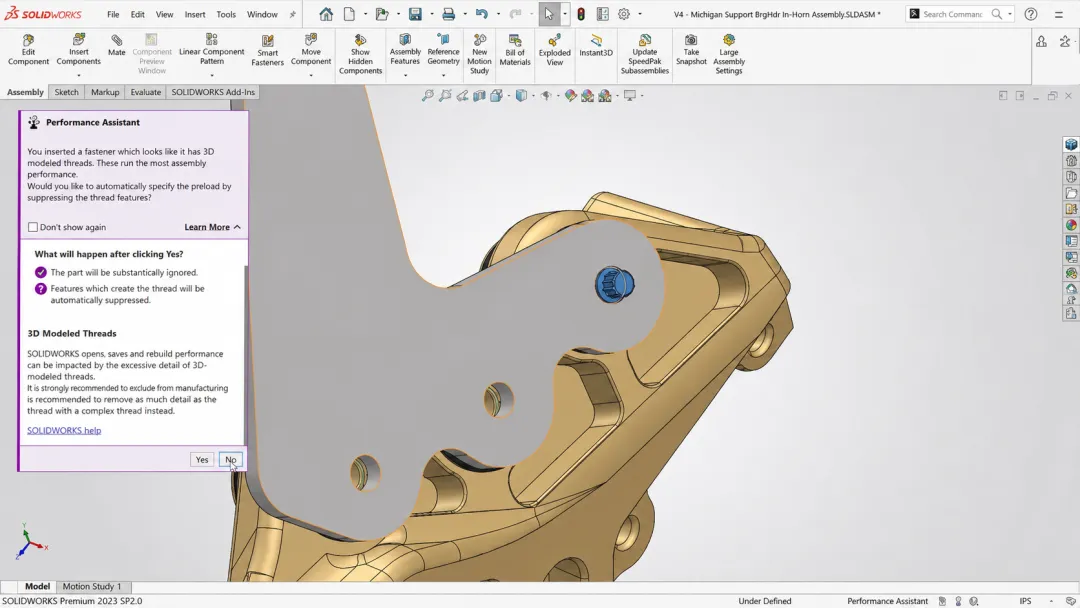1080x608 pixels.
Task: Click Update SpeedPak Subassemblies
Action: [x=645, y=54]
